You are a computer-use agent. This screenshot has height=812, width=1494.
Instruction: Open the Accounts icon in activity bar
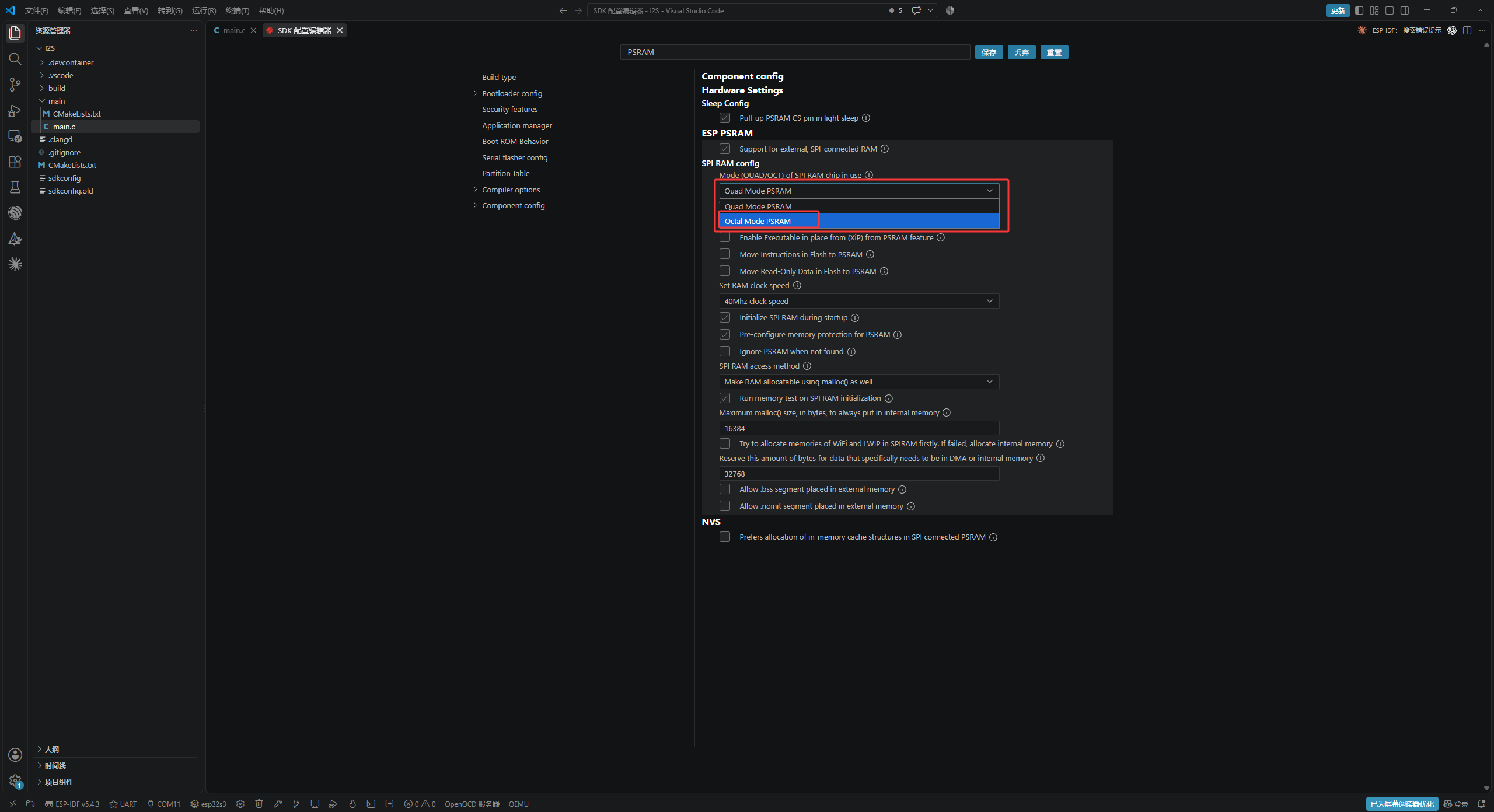tap(15, 755)
